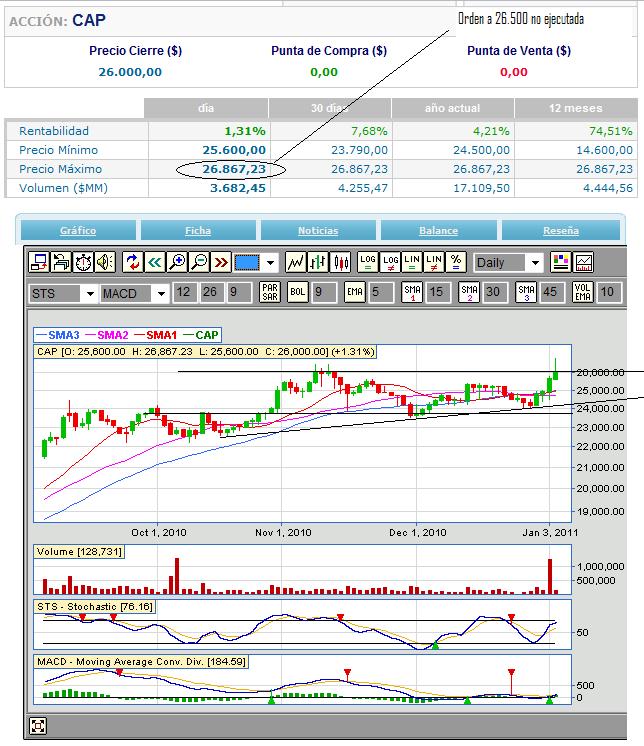Click the red scroll-forward double arrow
The image size is (644, 746).
coord(221,262)
